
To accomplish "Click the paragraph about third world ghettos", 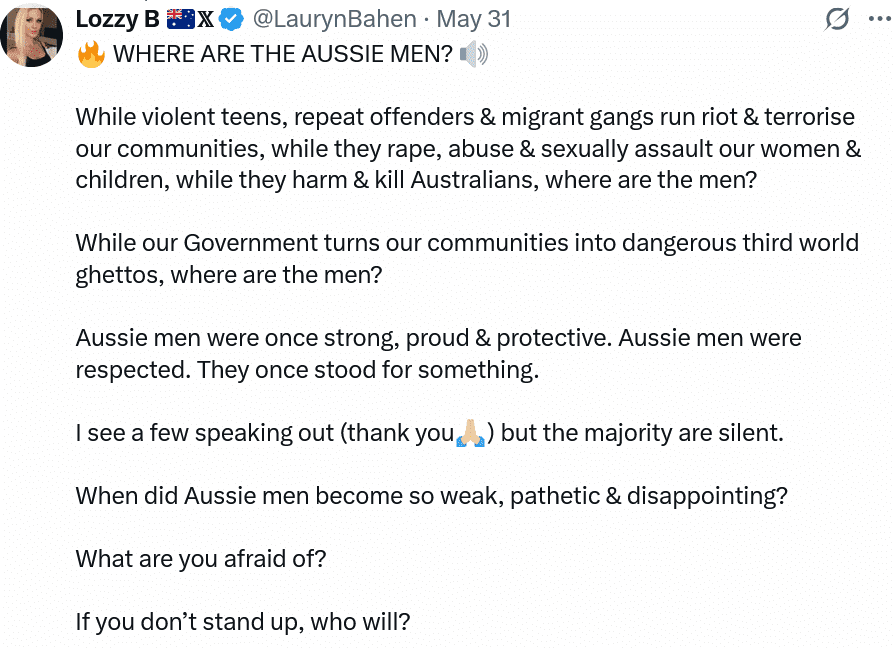I will click(x=467, y=259).
